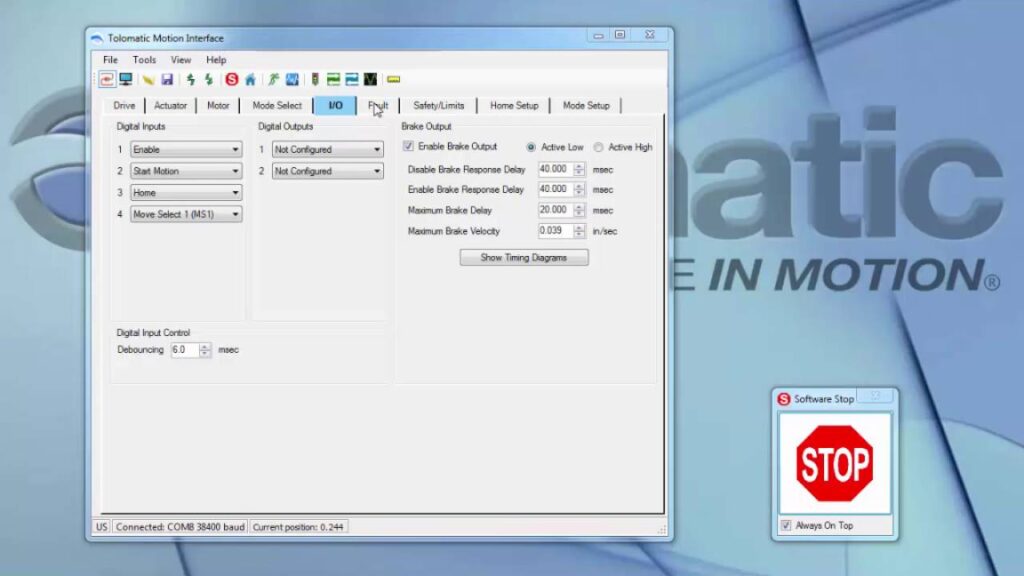Click the red Software Stop toolbar icon
The width and height of the screenshot is (1024, 576).
point(231,79)
